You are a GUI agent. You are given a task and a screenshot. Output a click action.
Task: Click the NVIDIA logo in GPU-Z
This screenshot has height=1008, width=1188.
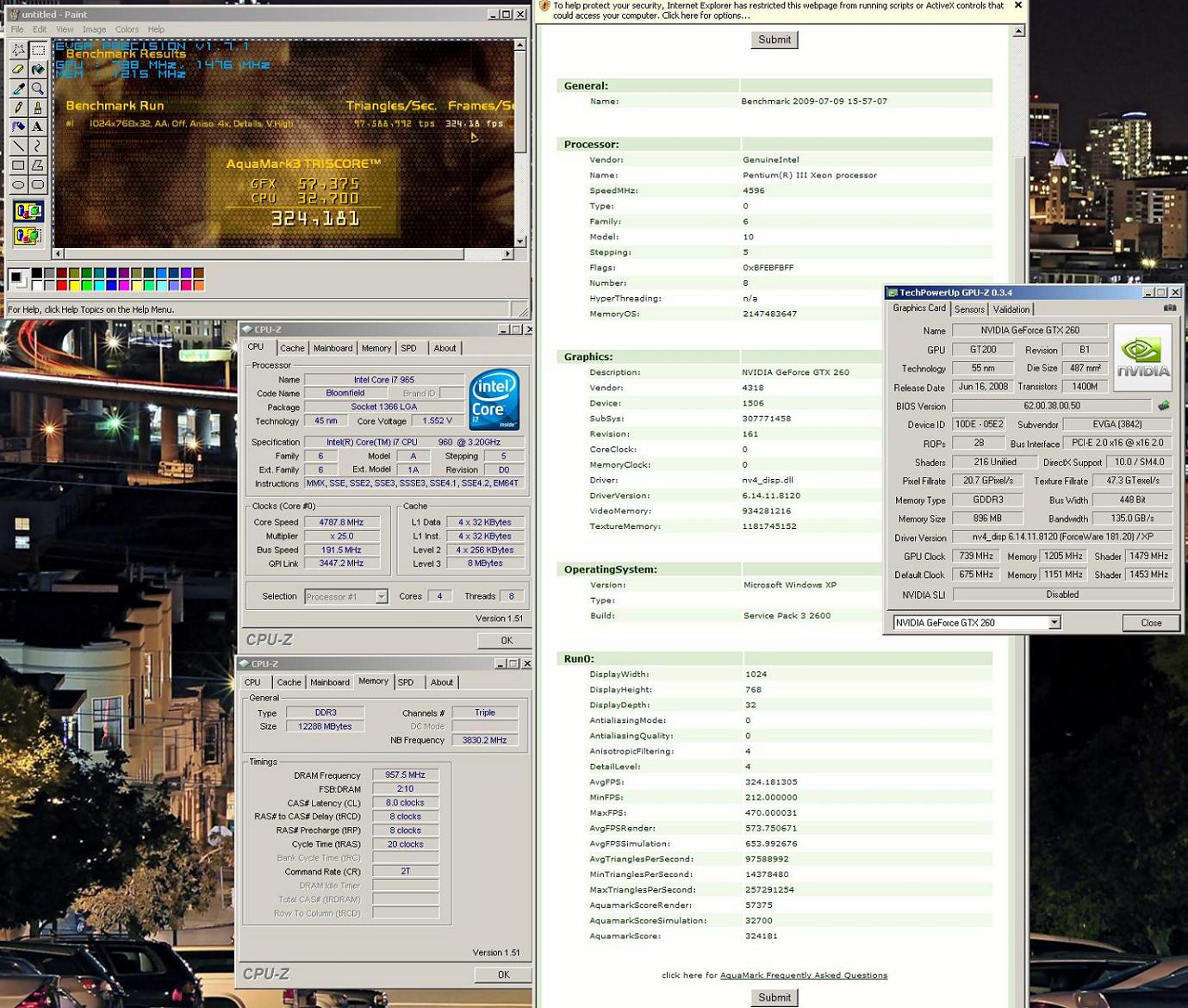(1143, 358)
